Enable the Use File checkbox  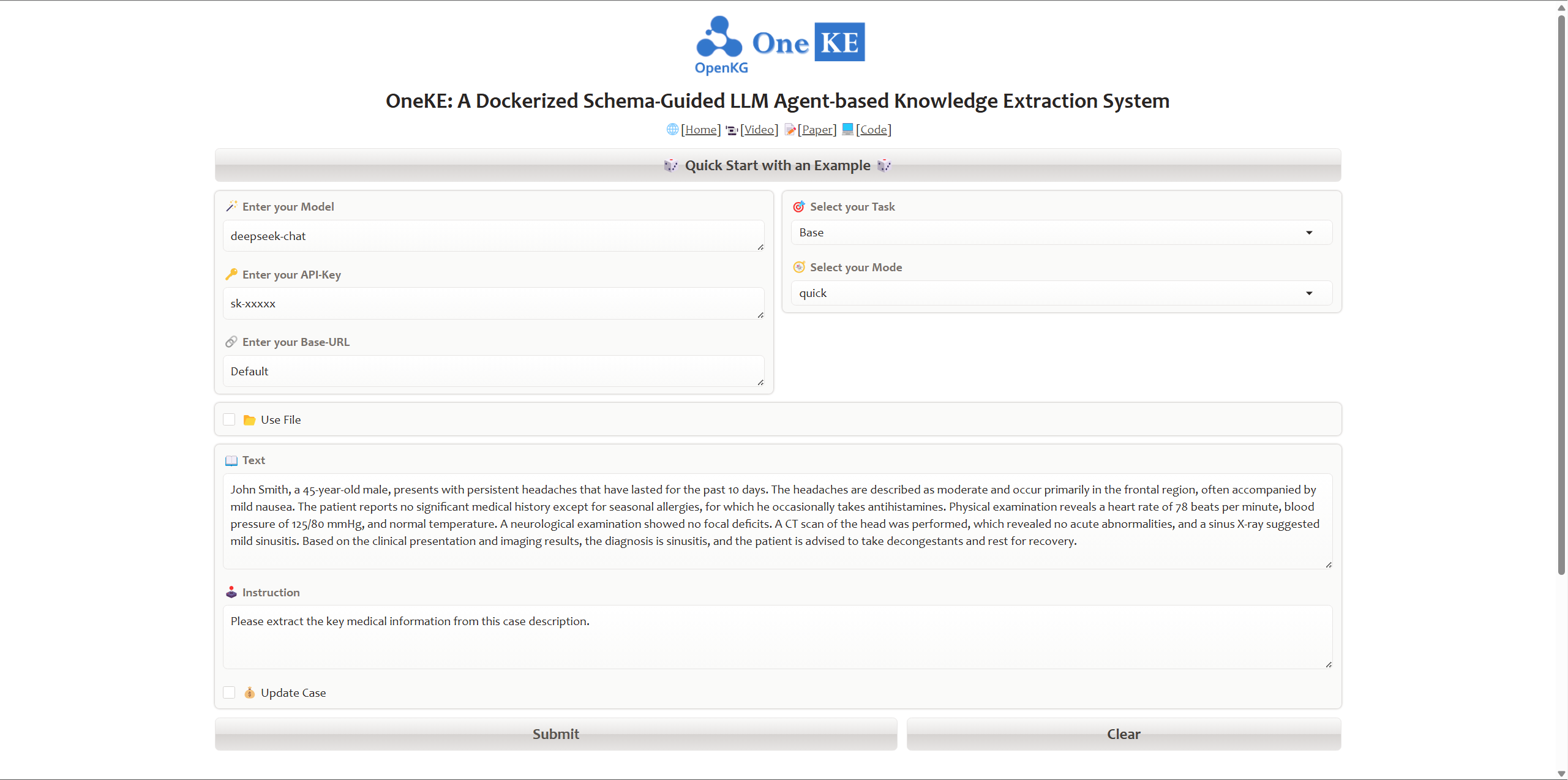[x=229, y=419]
